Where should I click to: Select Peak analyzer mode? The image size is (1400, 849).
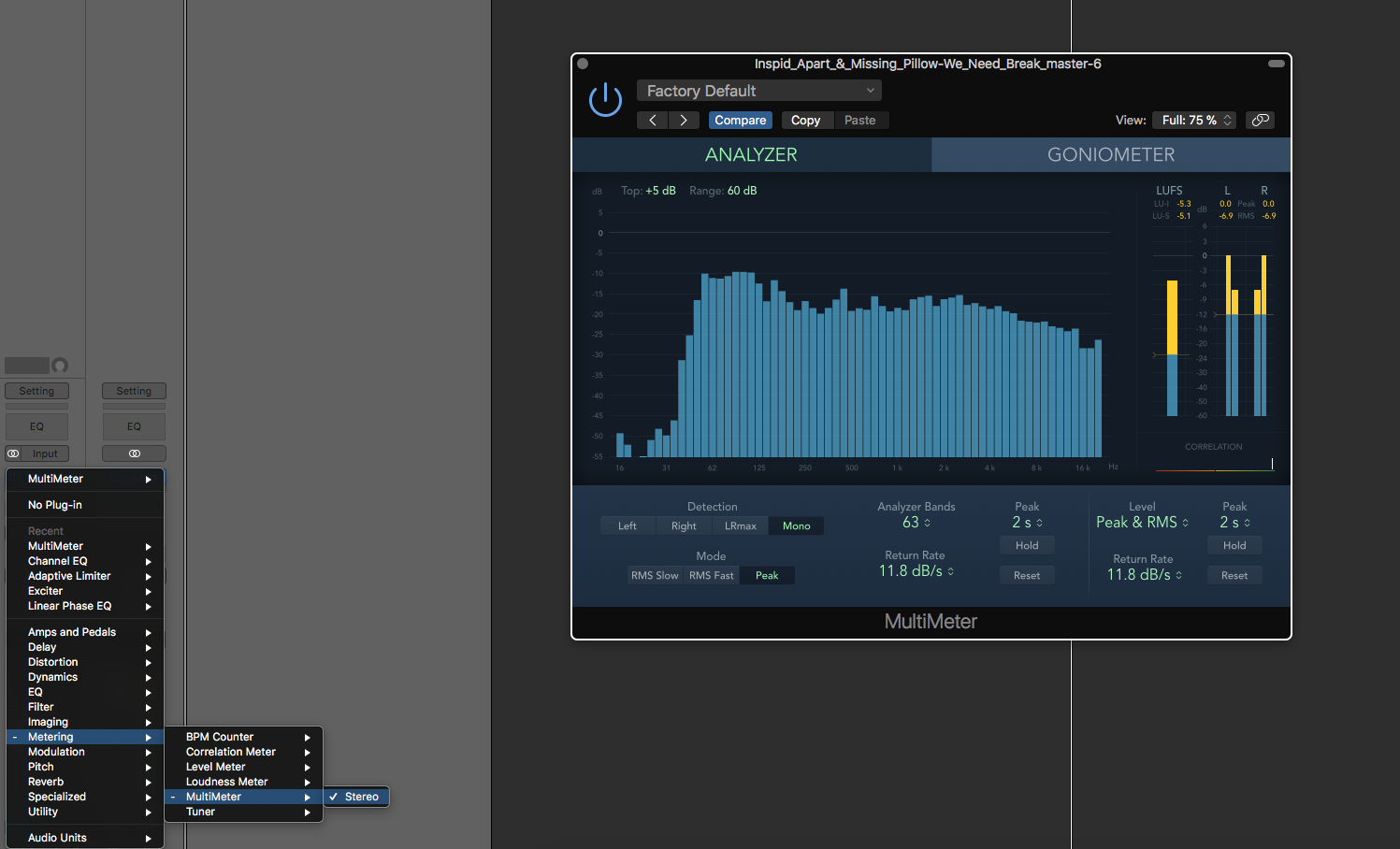(x=767, y=575)
